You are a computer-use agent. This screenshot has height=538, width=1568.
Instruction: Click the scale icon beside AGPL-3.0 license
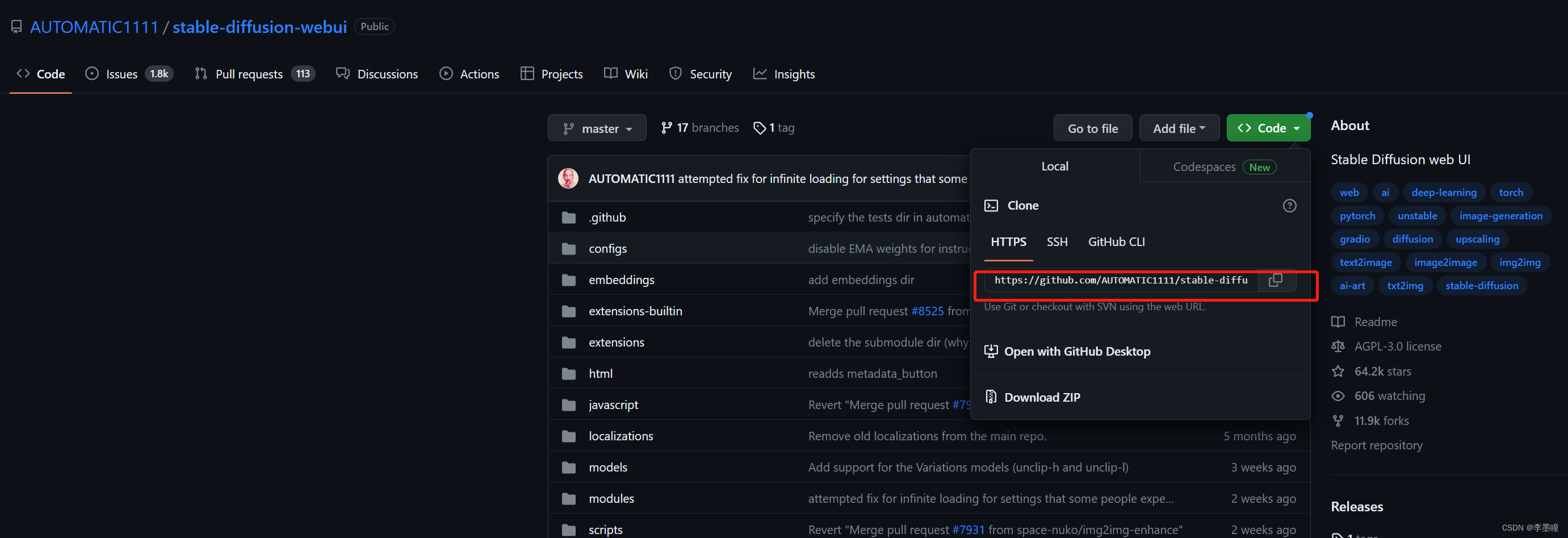pos(1338,346)
